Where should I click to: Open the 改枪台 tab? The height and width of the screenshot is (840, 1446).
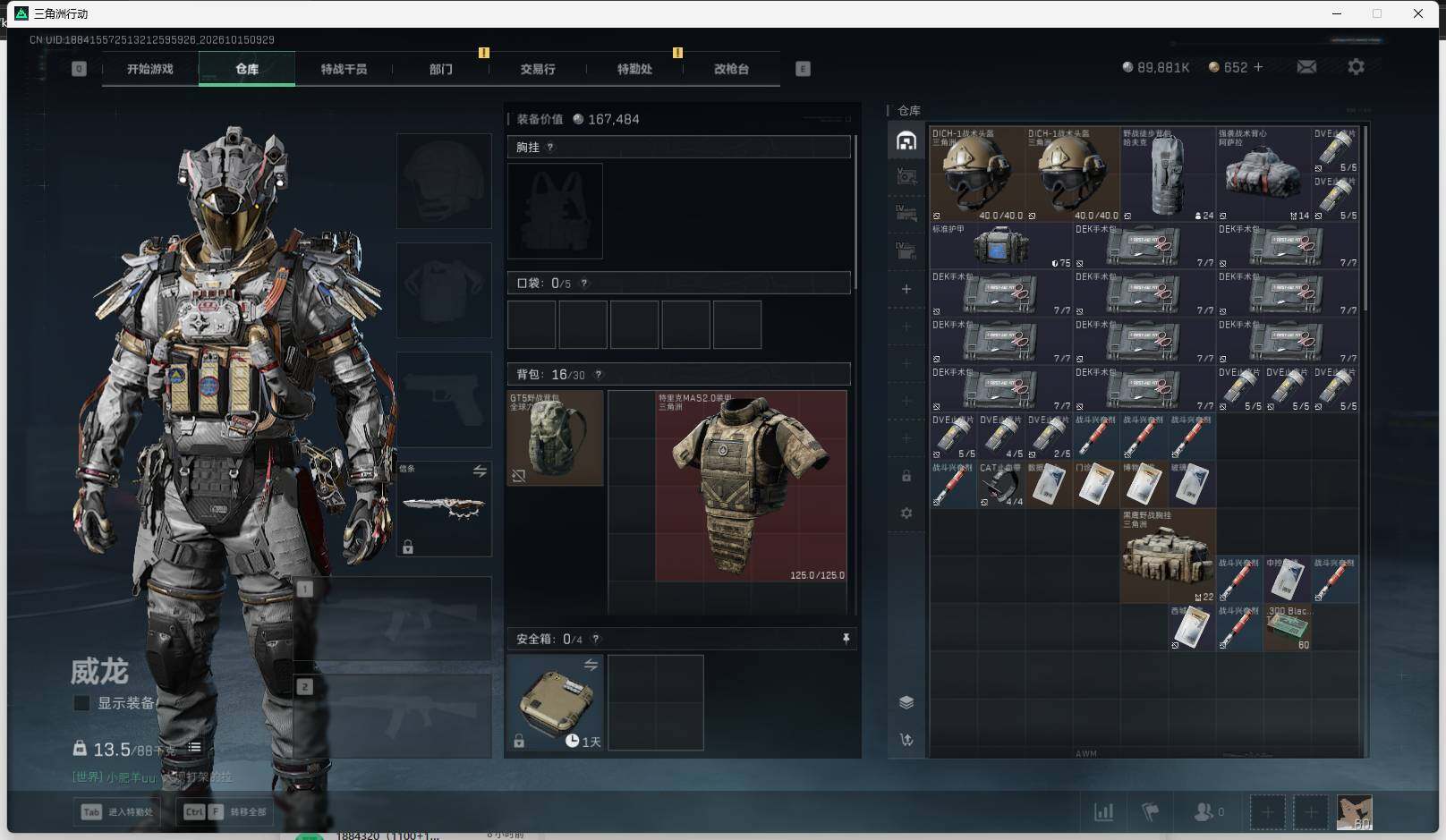[731, 69]
